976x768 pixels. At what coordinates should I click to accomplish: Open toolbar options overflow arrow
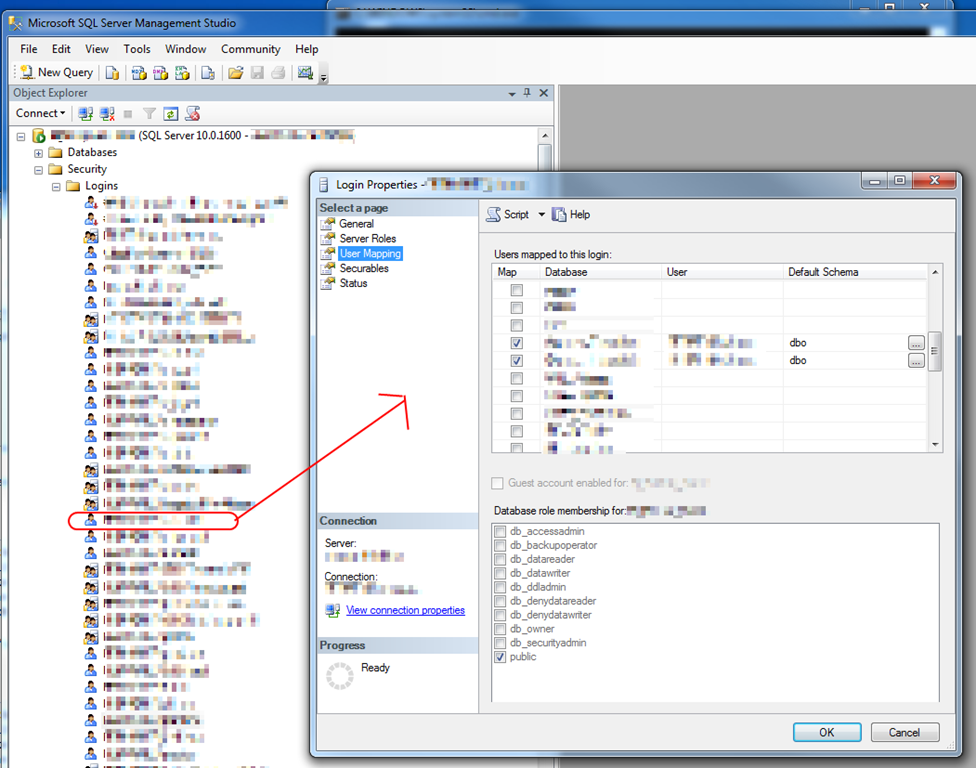coord(323,78)
